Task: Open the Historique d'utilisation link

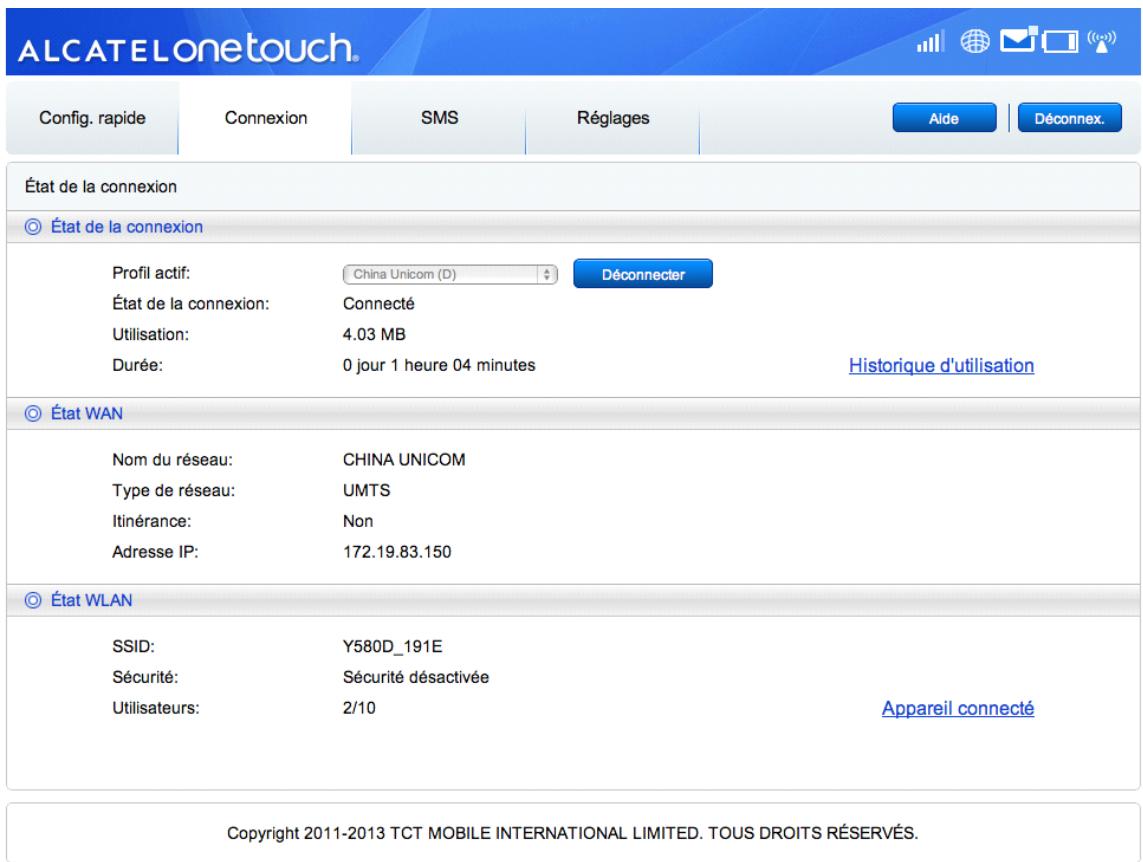Action: pos(941,366)
